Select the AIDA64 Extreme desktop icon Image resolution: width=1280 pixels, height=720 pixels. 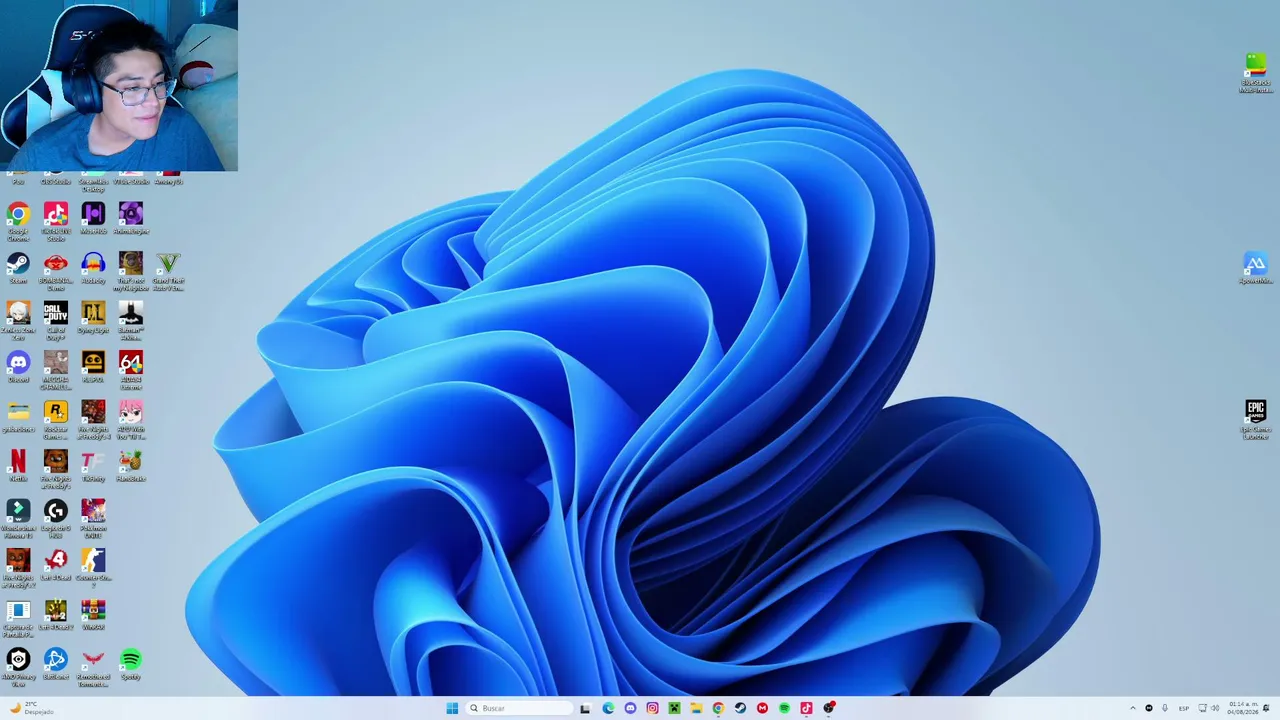[131, 368]
